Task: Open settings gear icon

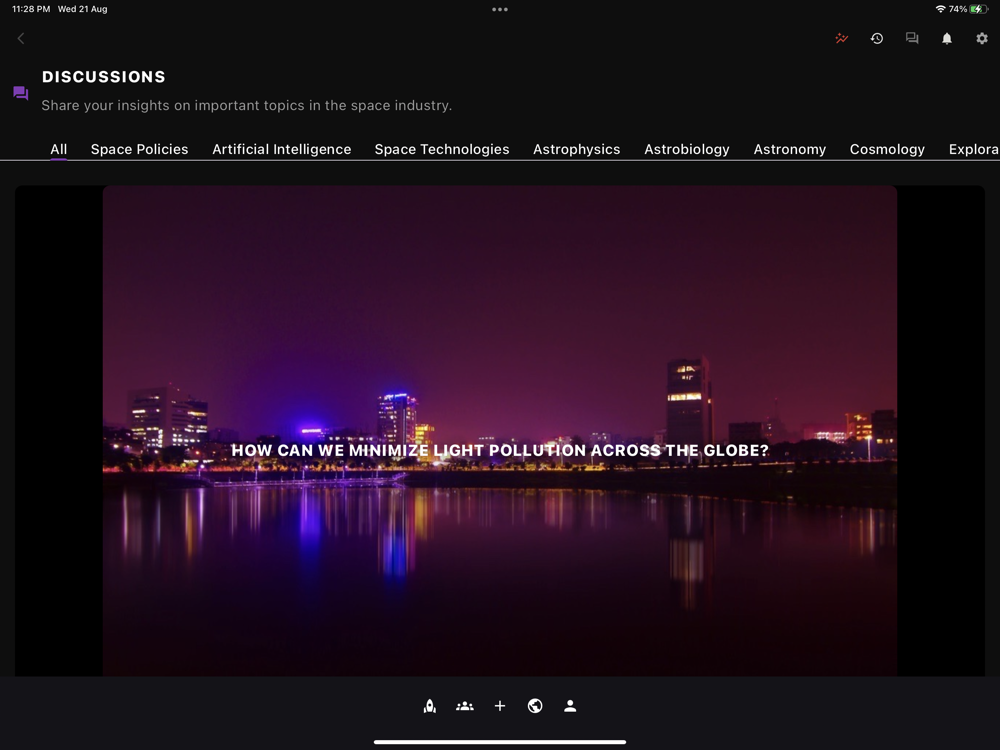Action: coord(982,38)
